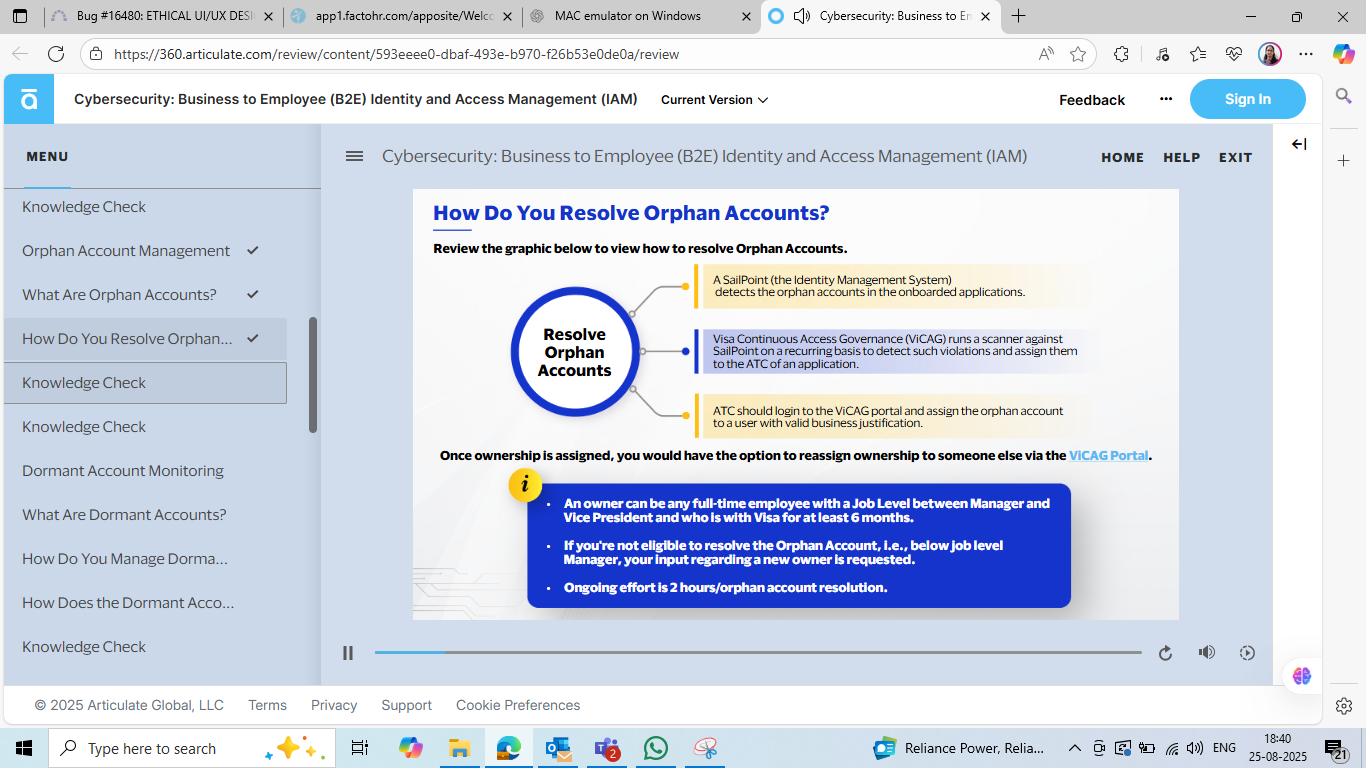Open Edge sidebar search icon
This screenshot has width=1366, height=768.
click(1344, 95)
